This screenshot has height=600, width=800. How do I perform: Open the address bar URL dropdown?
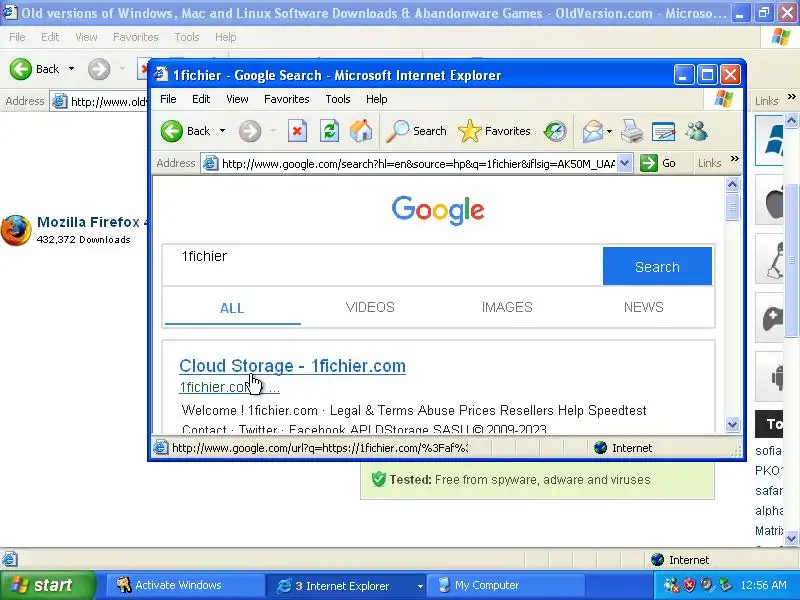[x=625, y=163]
